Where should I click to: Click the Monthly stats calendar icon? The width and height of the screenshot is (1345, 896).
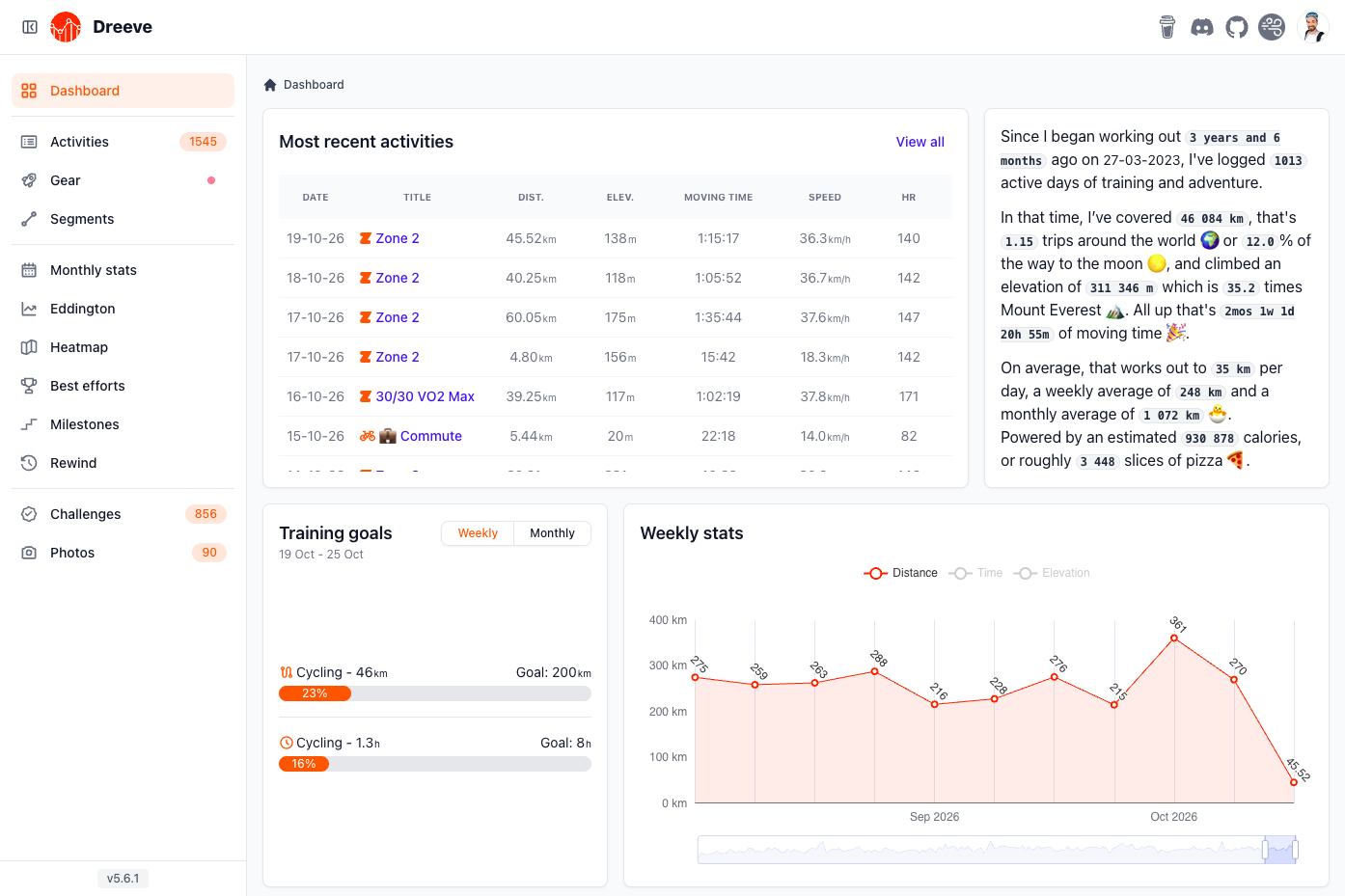click(29, 270)
